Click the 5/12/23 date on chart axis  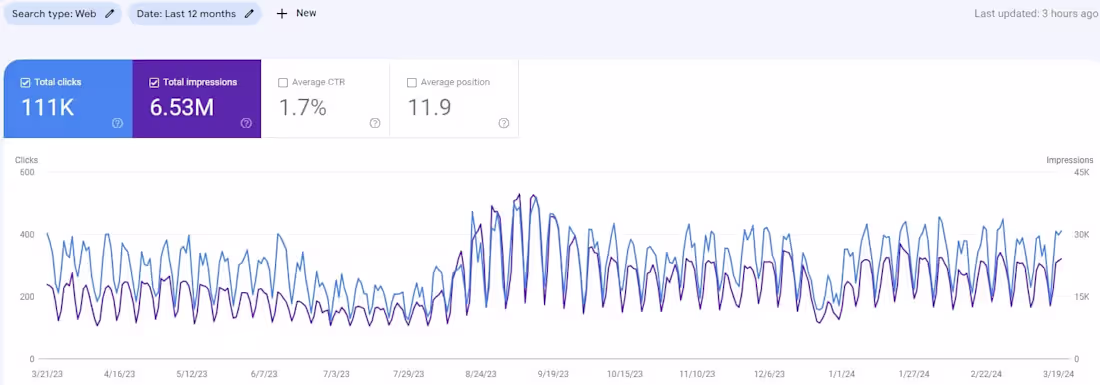(191, 374)
